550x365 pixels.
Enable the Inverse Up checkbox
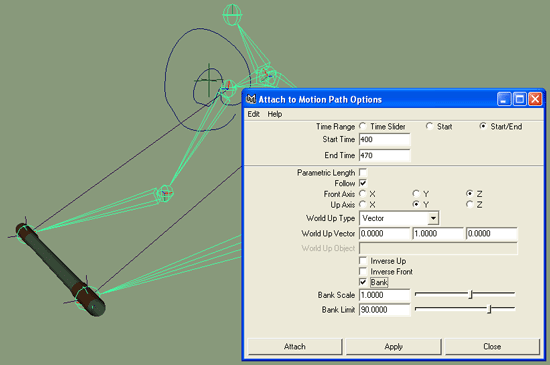tap(363, 261)
